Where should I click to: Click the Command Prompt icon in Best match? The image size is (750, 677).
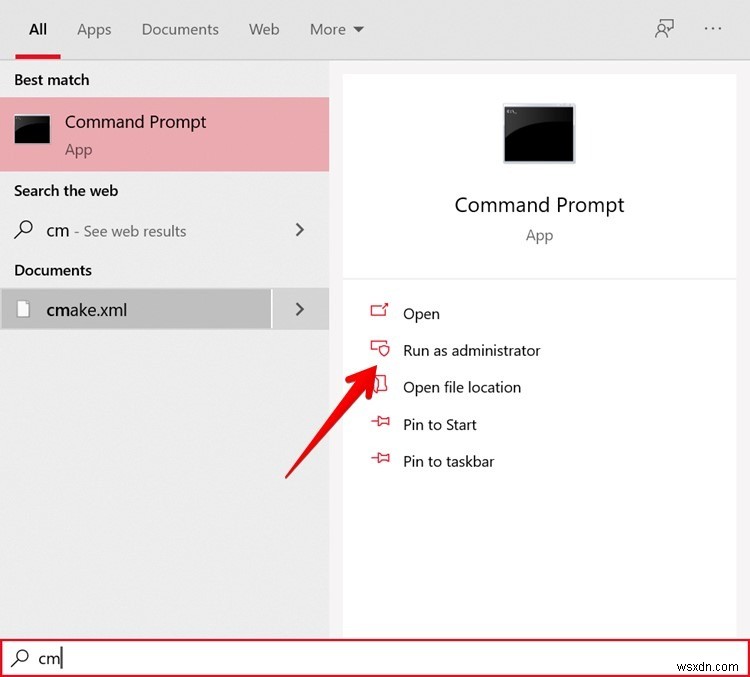click(x=32, y=129)
